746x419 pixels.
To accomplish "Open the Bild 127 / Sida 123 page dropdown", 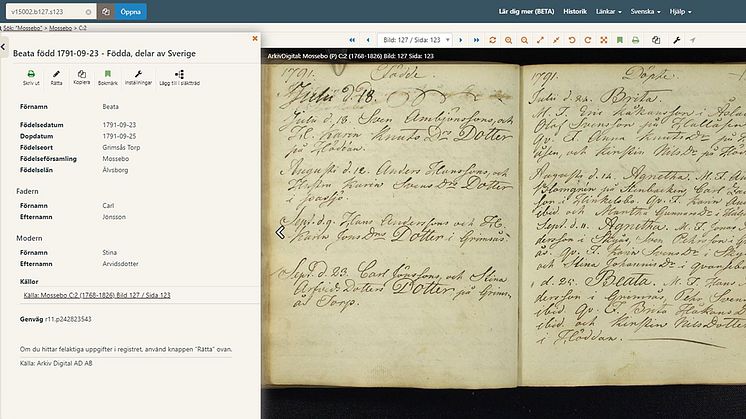I will (x=415, y=40).
